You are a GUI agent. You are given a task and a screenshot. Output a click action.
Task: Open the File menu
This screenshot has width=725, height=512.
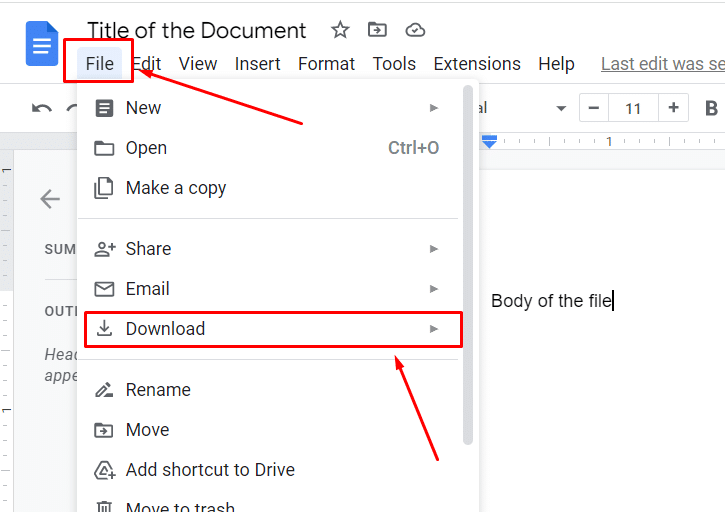(99, 63)
